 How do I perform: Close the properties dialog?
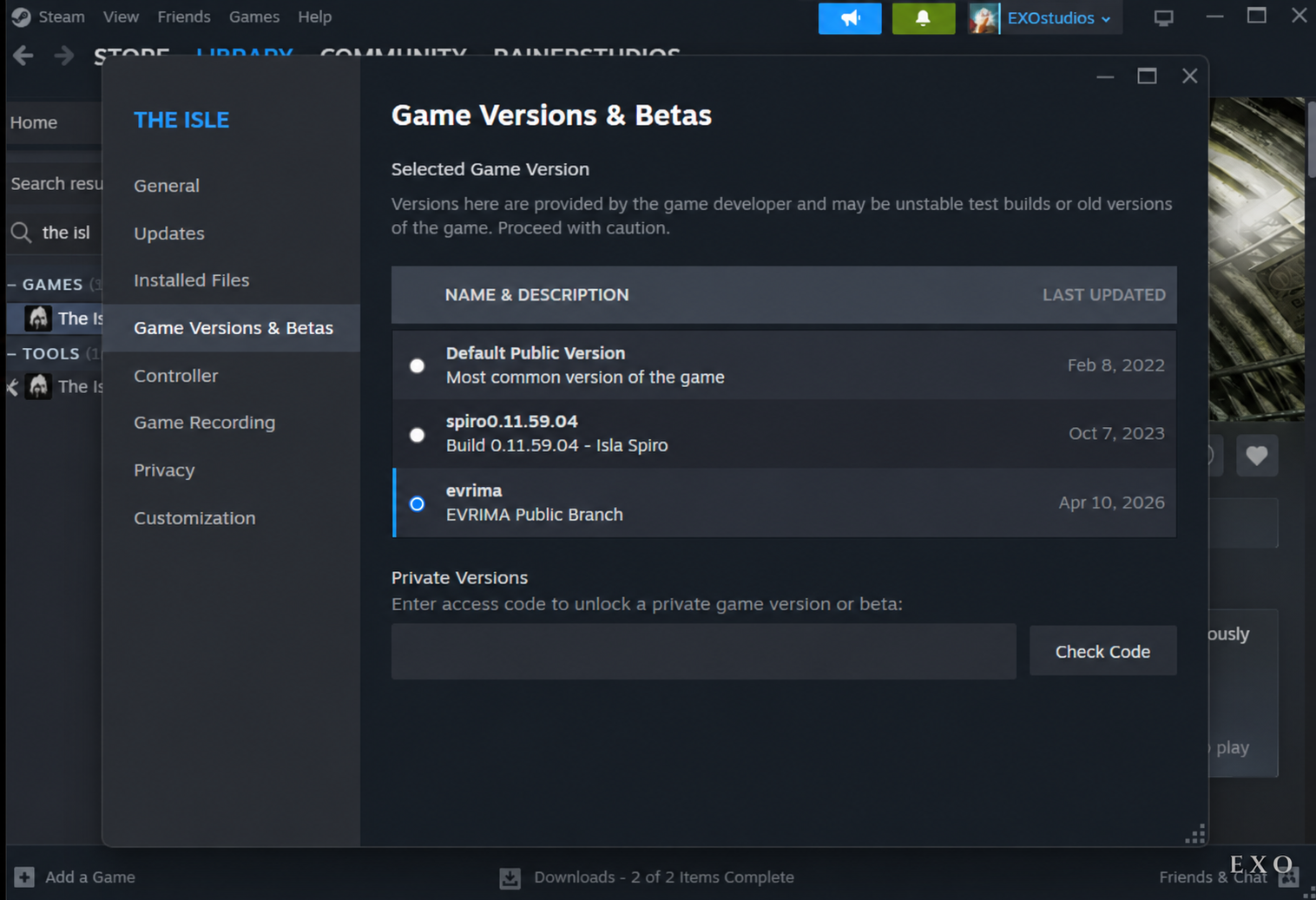(1190, 76)
